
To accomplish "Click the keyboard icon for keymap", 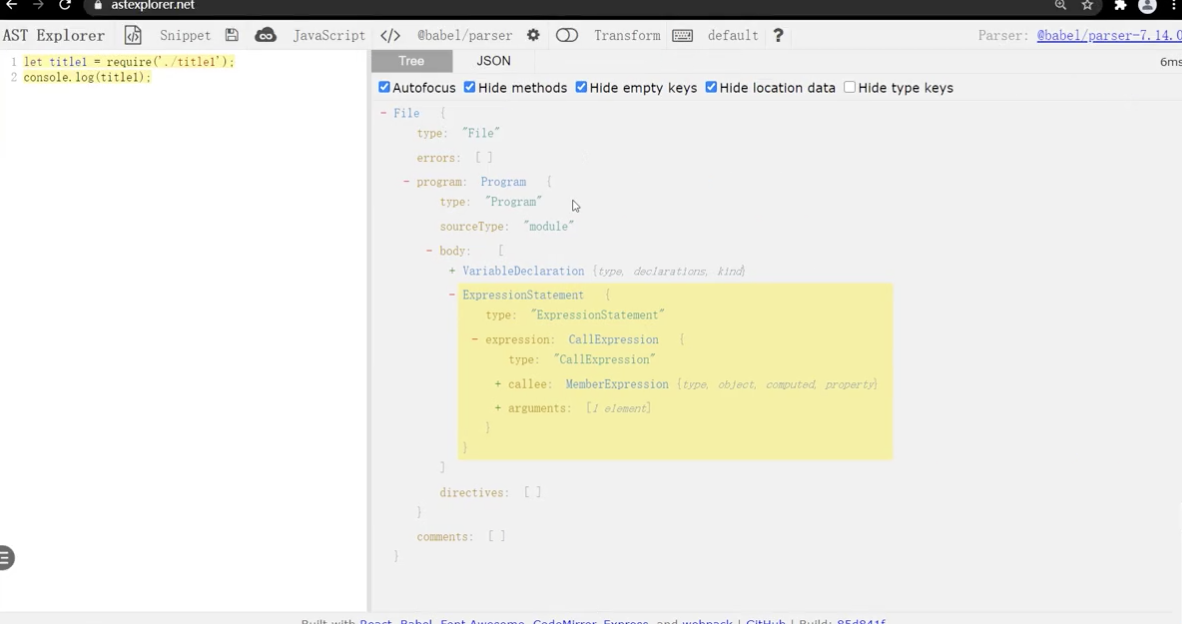I will tap(682, 35).
